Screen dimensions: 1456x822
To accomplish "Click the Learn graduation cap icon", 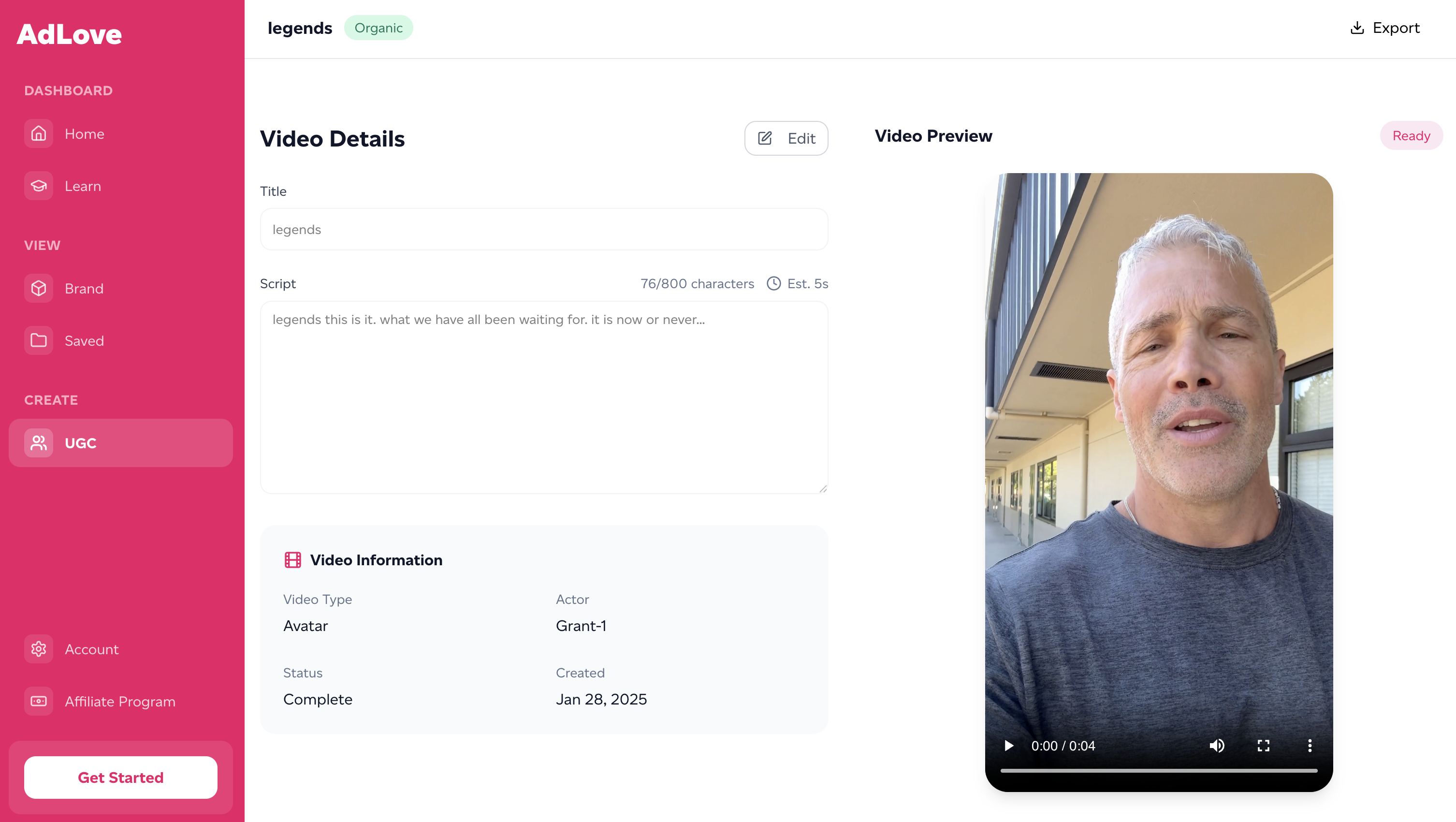I will tap(39, 186).
